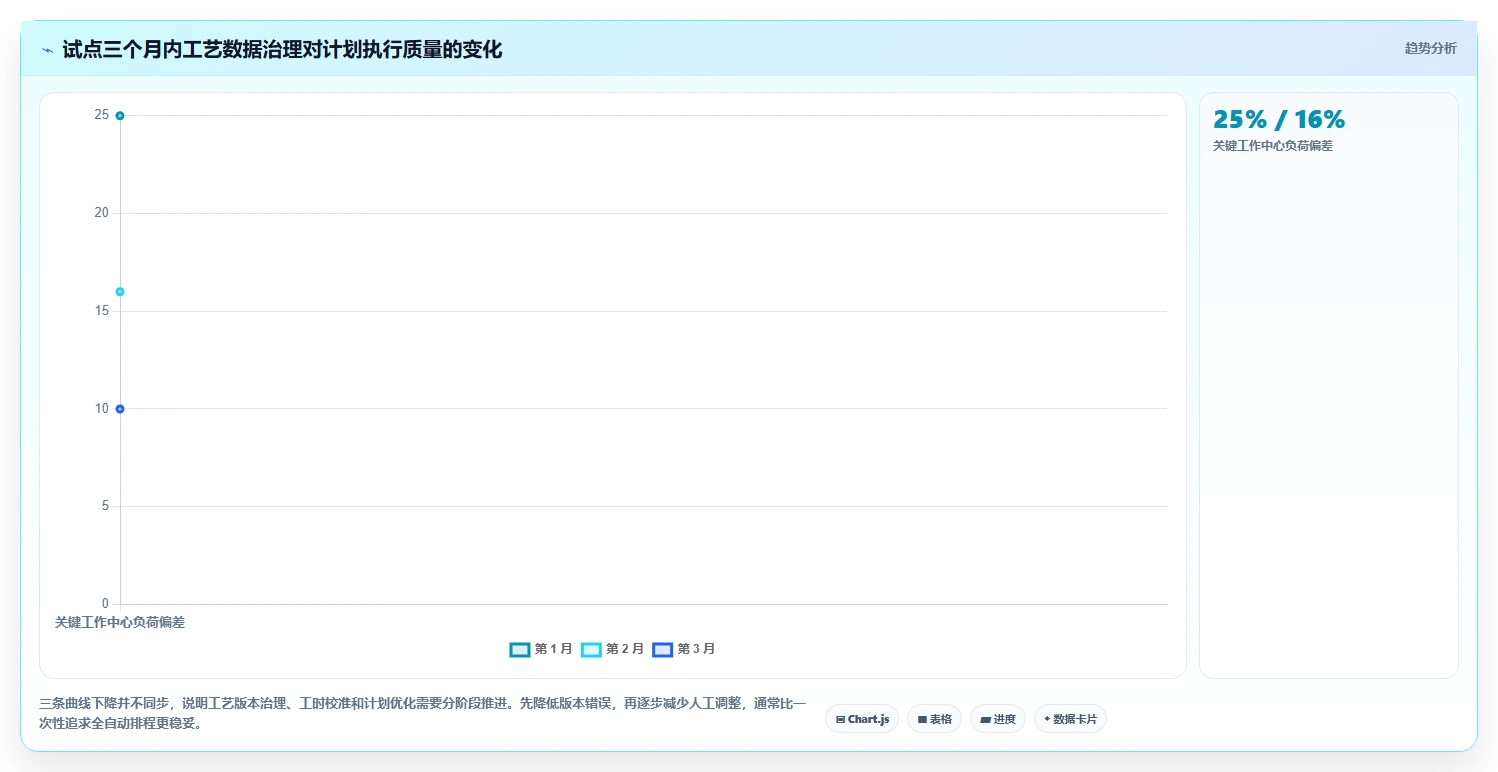Viewport: 1498px width, 772px height.
Task: Click the data point at value 25
Action: [120, 116]
